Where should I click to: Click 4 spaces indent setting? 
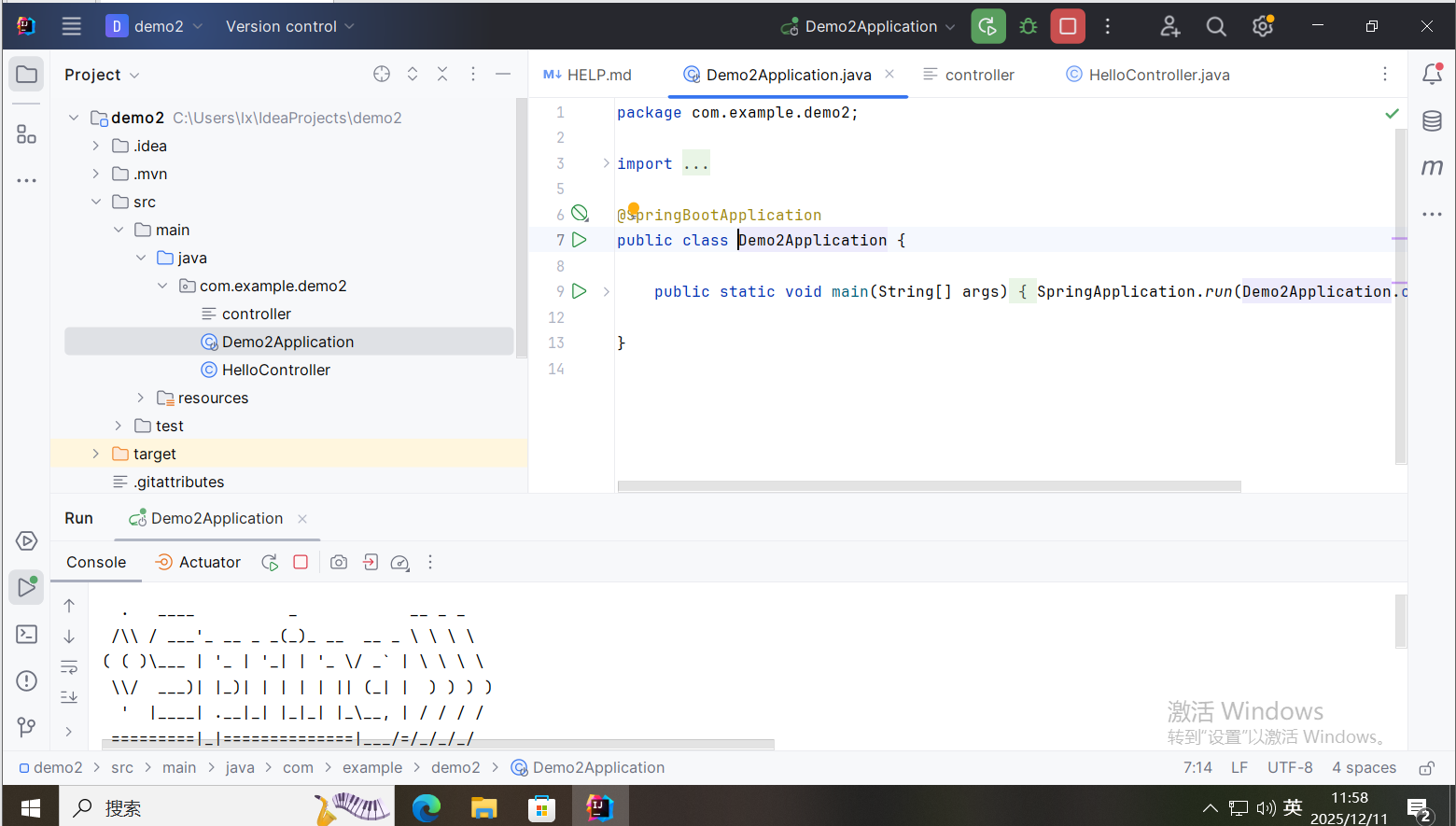(1364, 767)
